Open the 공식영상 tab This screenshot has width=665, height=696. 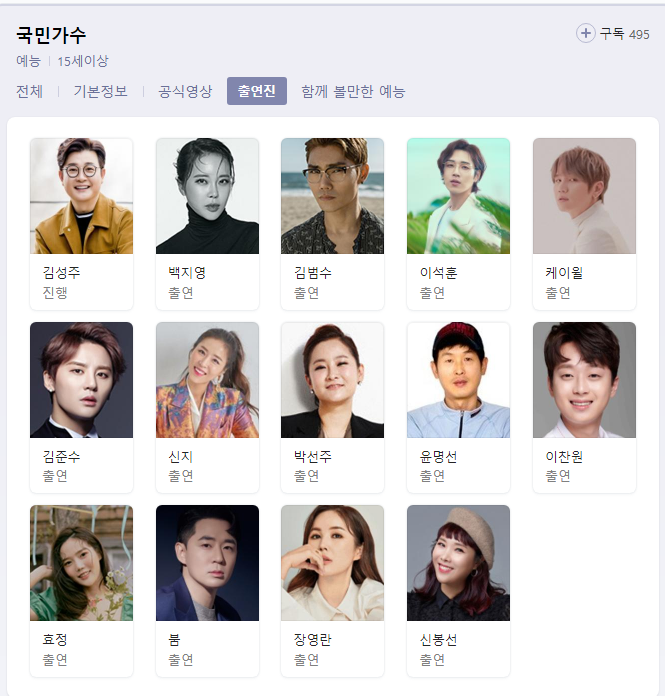[x=185, y=91]
